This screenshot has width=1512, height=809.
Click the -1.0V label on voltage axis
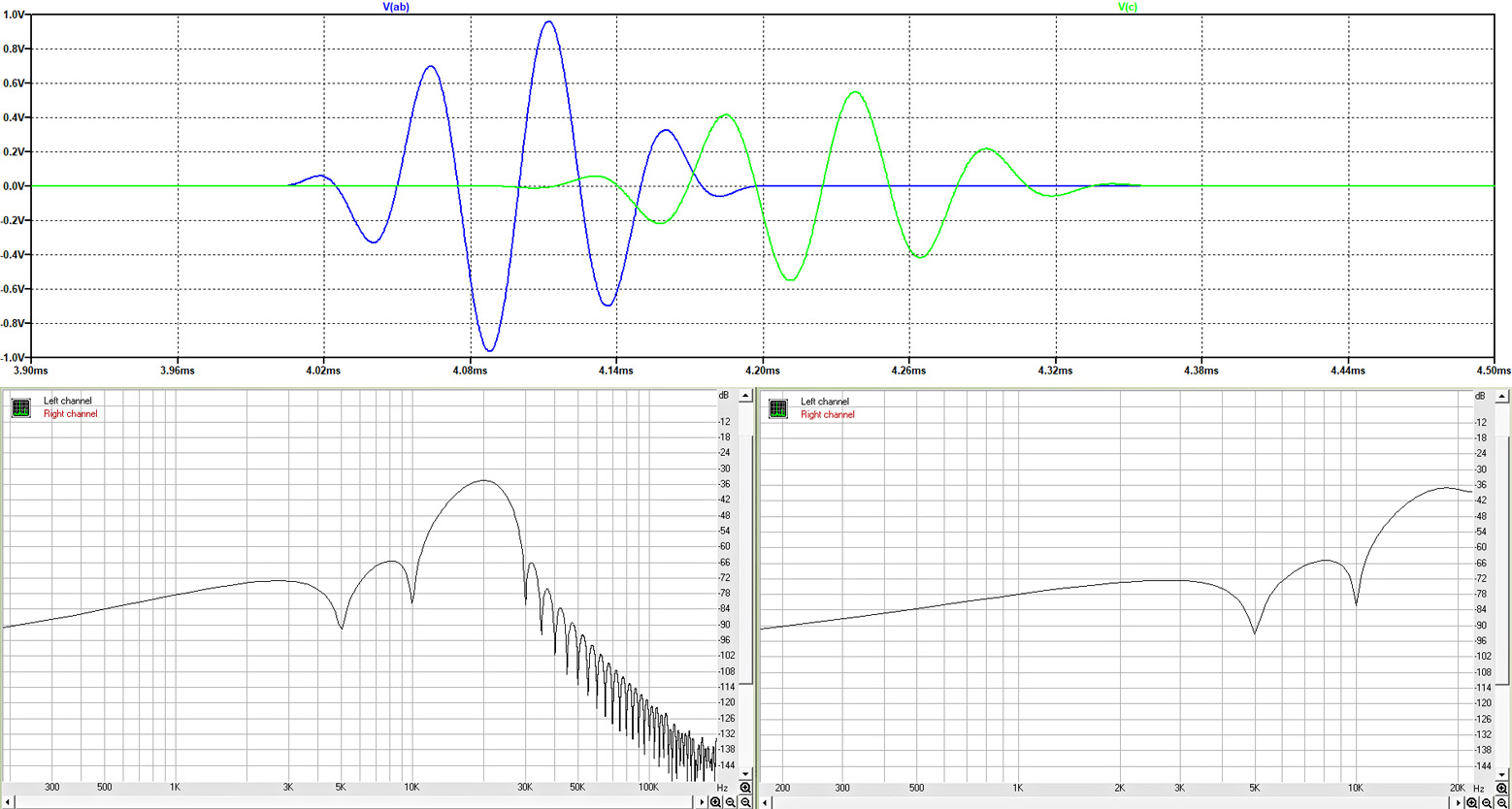[14, 358]
